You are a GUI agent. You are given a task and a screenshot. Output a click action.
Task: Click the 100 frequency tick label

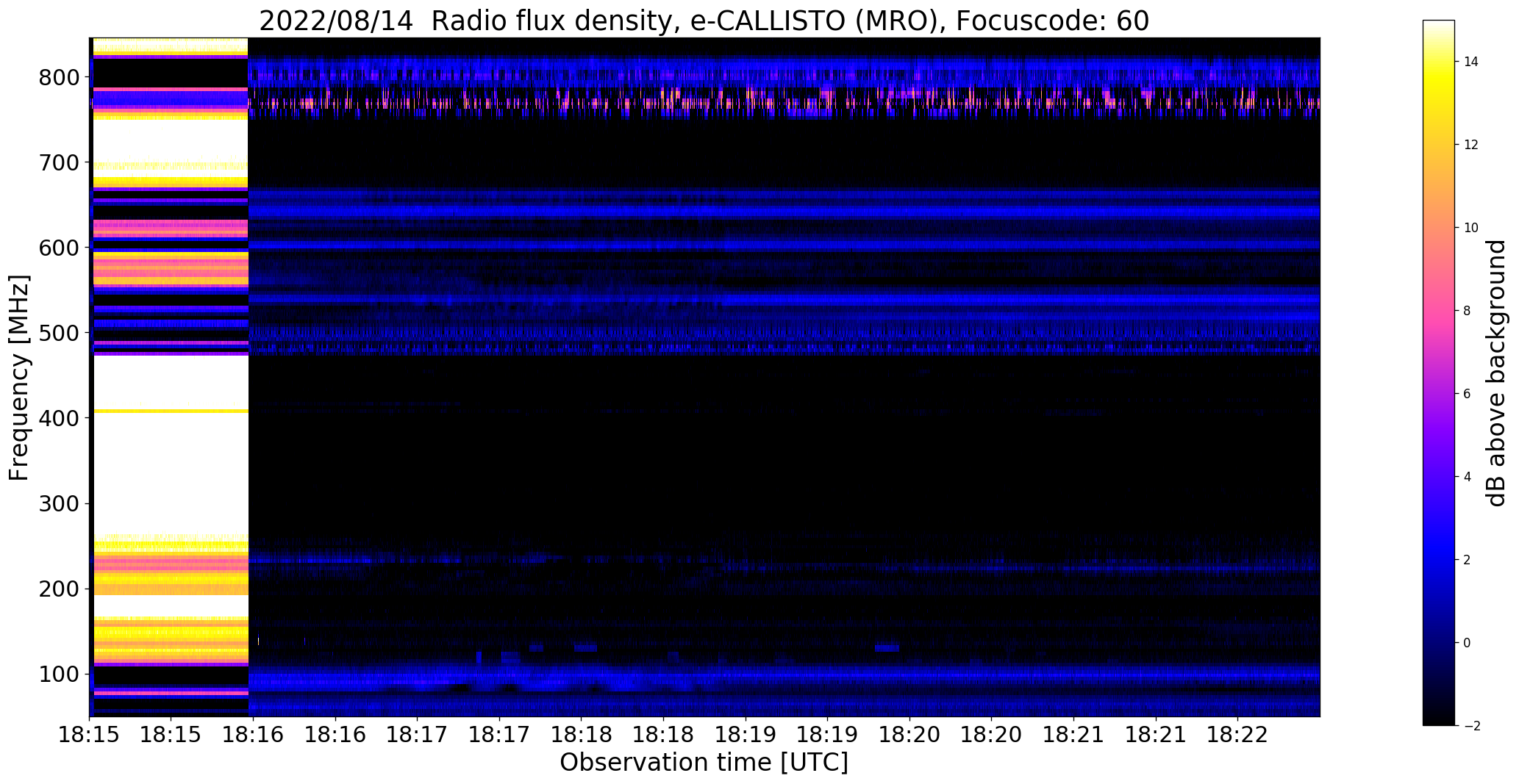(x=59, y=674)
